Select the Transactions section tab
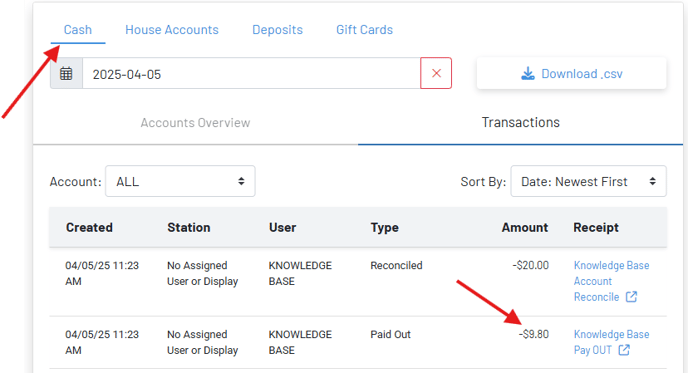 point(520,122)
